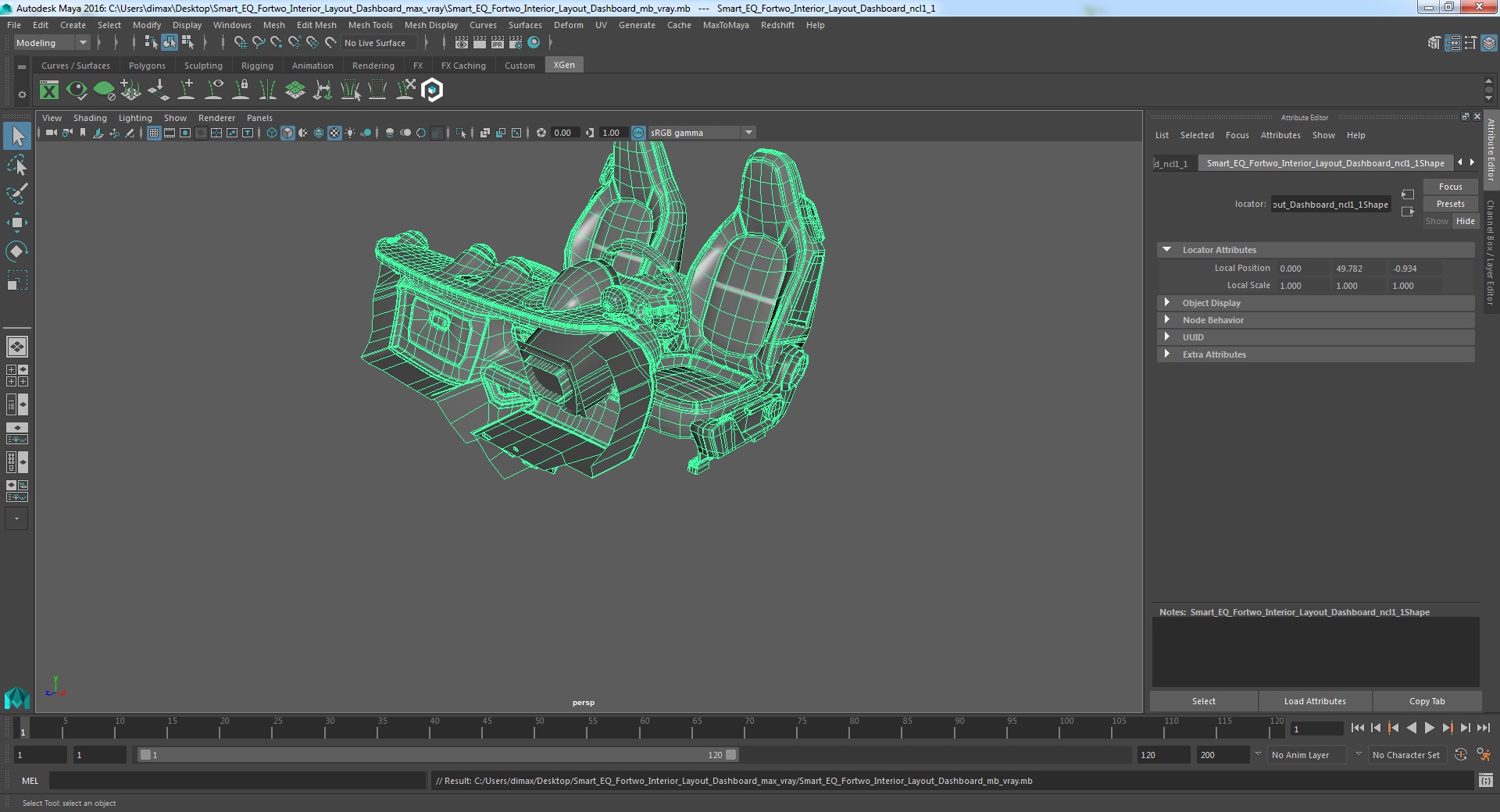Open the Mesh Tools menu
The width and height of the screenshot is (1500, 812).
click(x=370, y=25)
